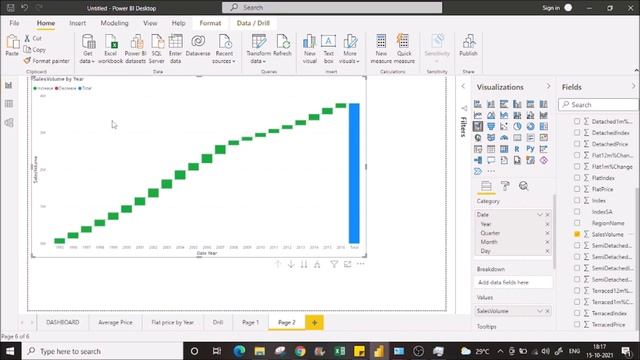Click the filter icon under the chart

[334, 264]
